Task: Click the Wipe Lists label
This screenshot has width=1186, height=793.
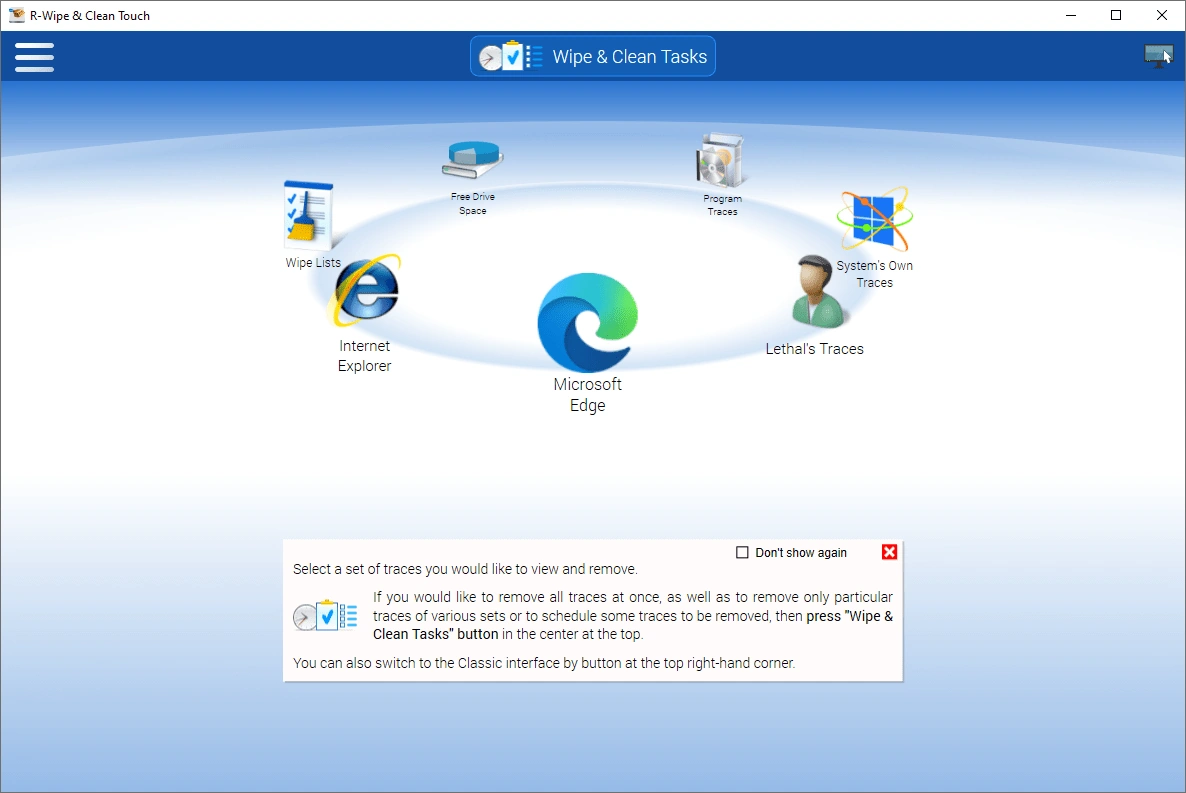Action: click(x=313, y=263)
